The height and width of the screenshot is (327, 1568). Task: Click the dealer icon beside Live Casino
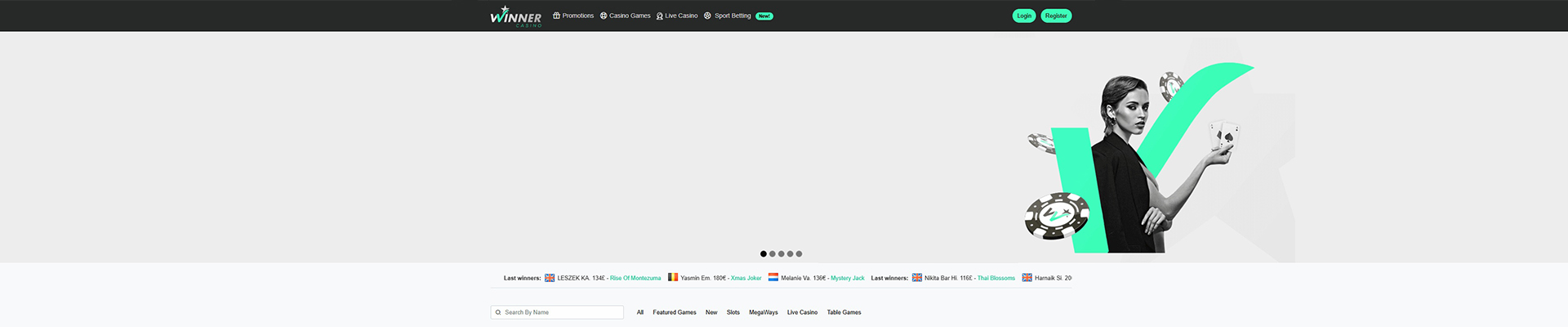(x=660, y=16)
